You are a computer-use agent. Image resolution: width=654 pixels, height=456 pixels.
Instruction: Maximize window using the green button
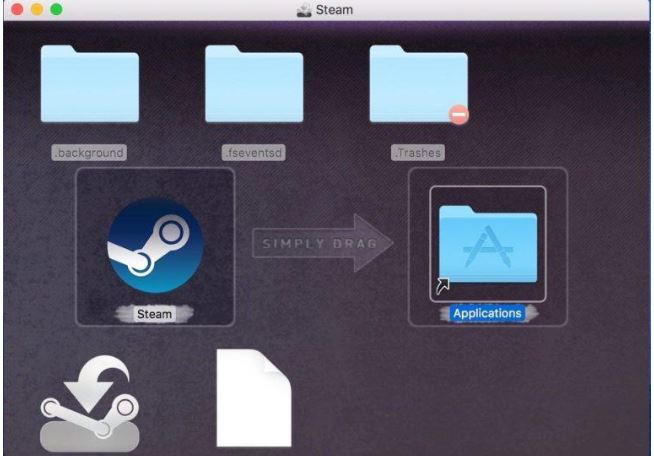click(x=56, y=9)
